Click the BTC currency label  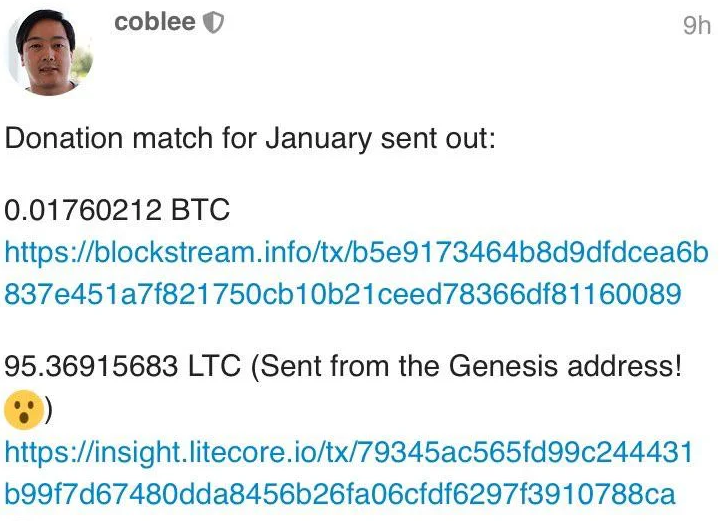pos(200,210)
